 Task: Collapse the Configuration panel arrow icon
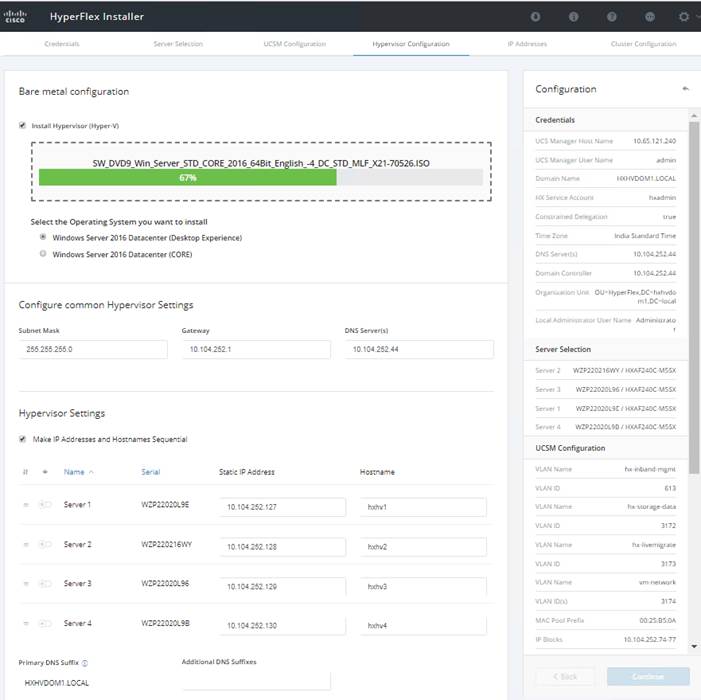pos(685,89)
